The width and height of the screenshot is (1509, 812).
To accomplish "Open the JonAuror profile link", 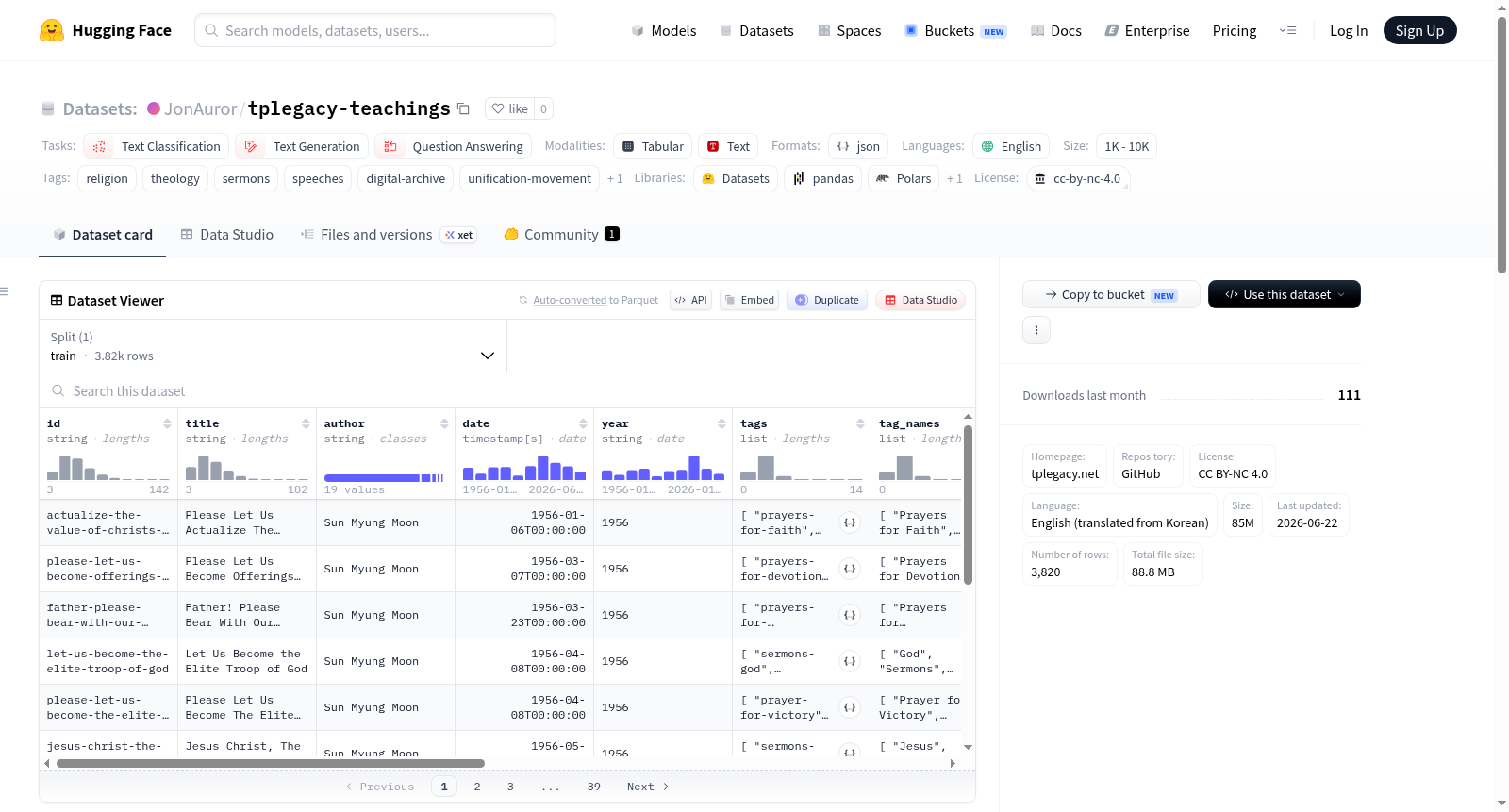I will [201, 108].
